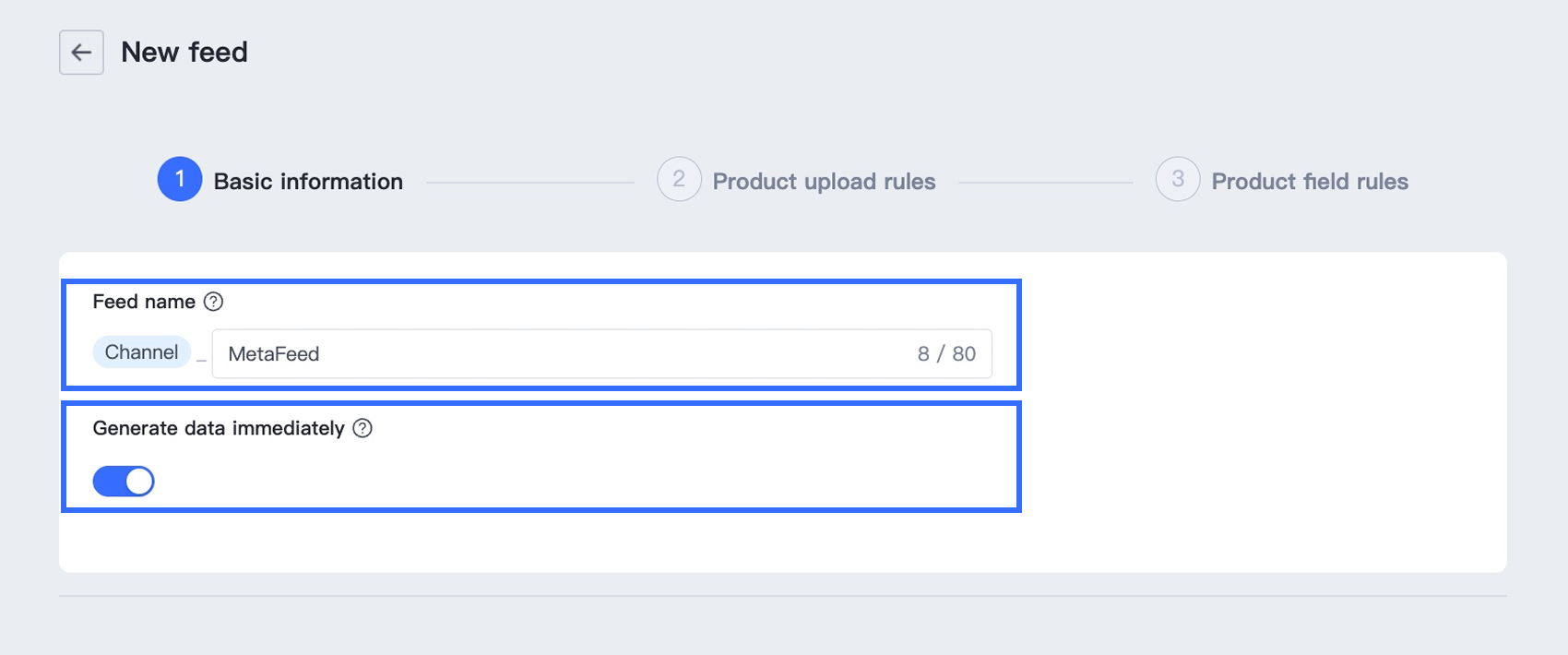Viewport: 1568px width, 655px height.
Task: Select the blue step 1 circle
Action: [x=180, y=179]
